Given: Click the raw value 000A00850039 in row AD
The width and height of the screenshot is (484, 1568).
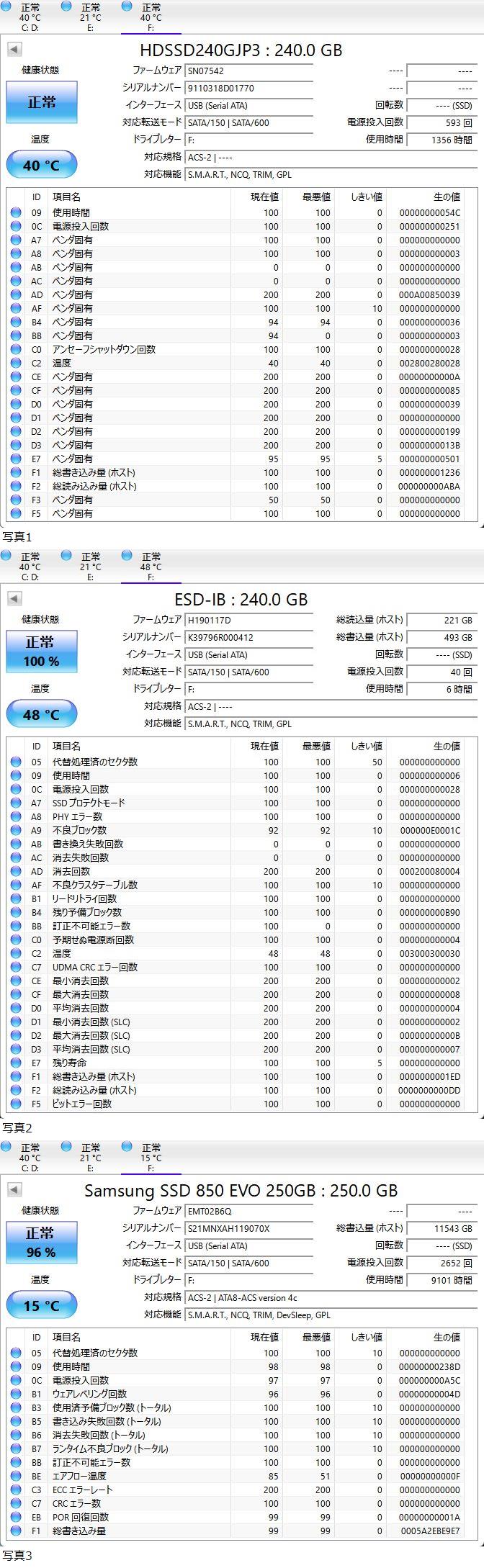Looking at the screenshot, I should click(430, 295).
